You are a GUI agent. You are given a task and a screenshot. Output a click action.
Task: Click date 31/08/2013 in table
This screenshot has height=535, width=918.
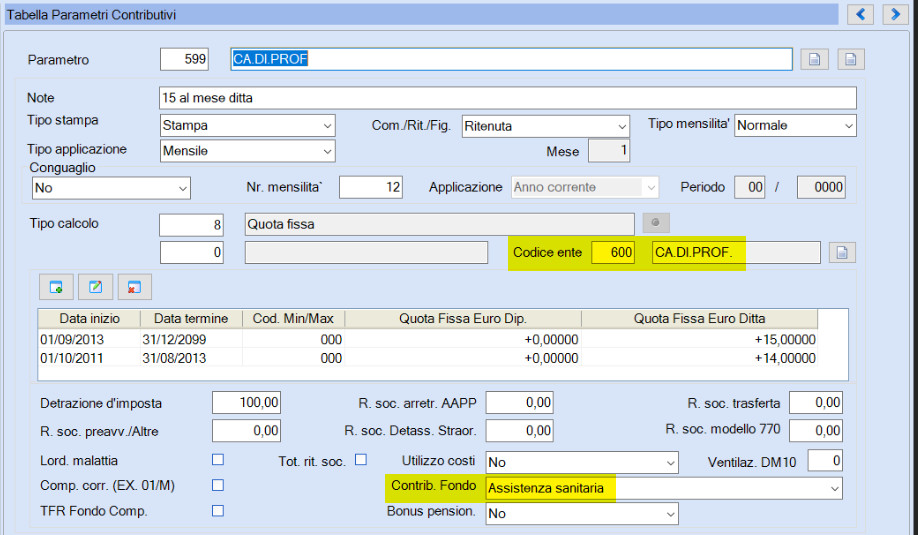click(x=174, y=358)
